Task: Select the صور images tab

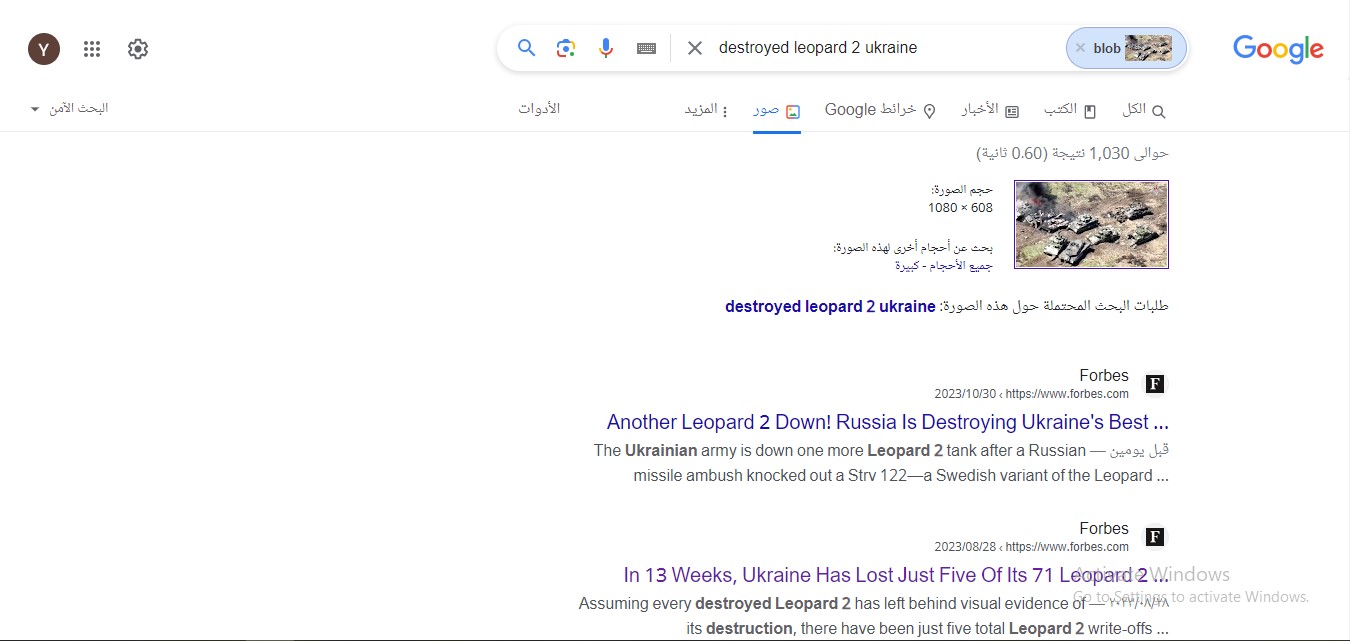Action: pyautogui.click(x=777, y=110)
